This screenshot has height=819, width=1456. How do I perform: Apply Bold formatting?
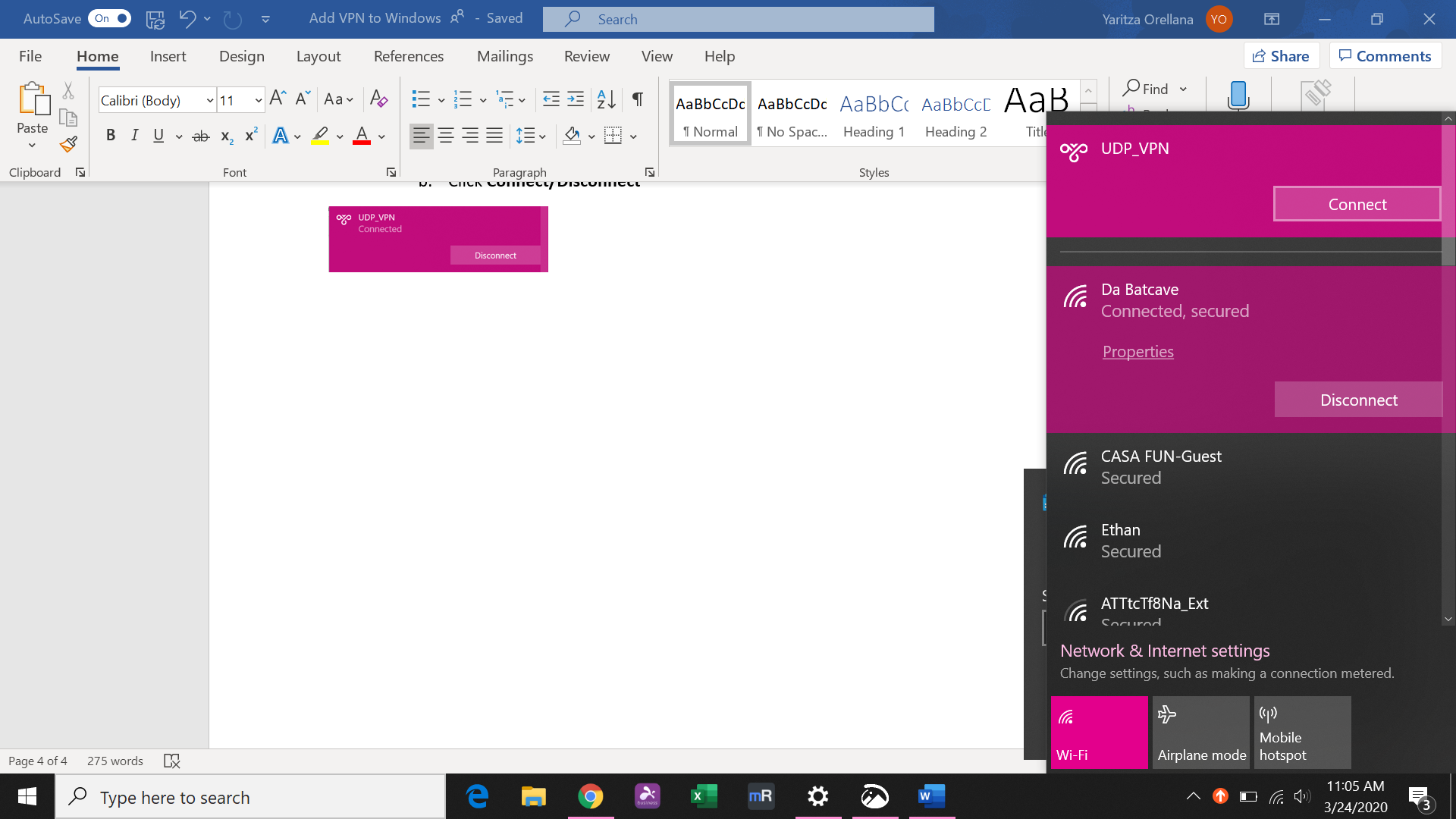pyautogui.click(x=111, y=136)
